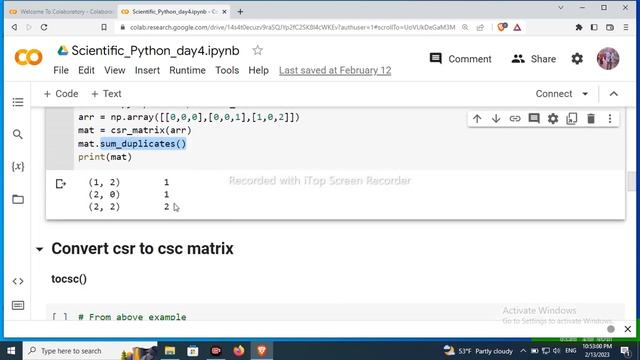The width and height of the screenshot is (640, 360).
Task: Collapse the header with chevron up
Action: (613, 94)
